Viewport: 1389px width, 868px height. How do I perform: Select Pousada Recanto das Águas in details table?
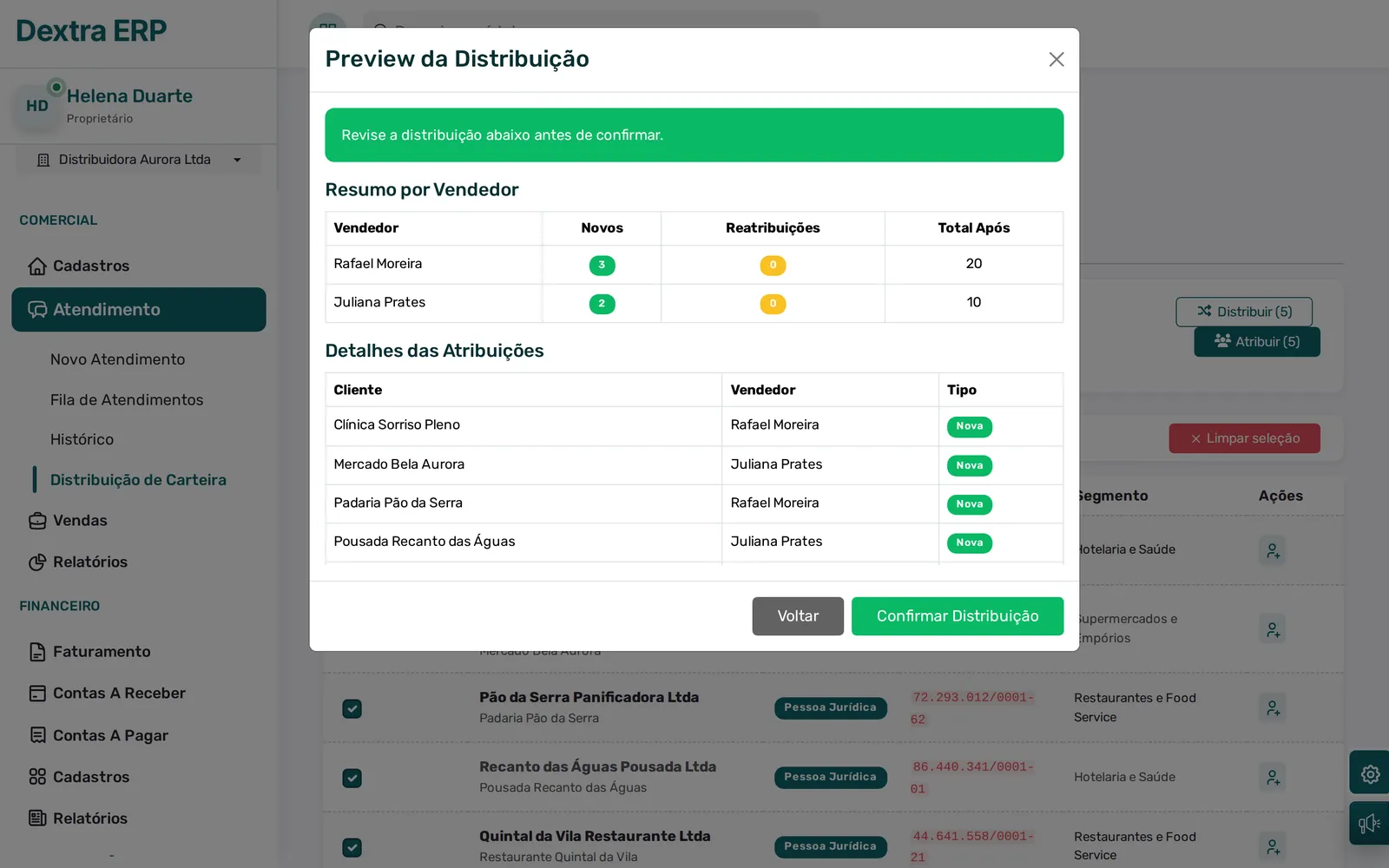pyautogui.click(x=523, y=542)
